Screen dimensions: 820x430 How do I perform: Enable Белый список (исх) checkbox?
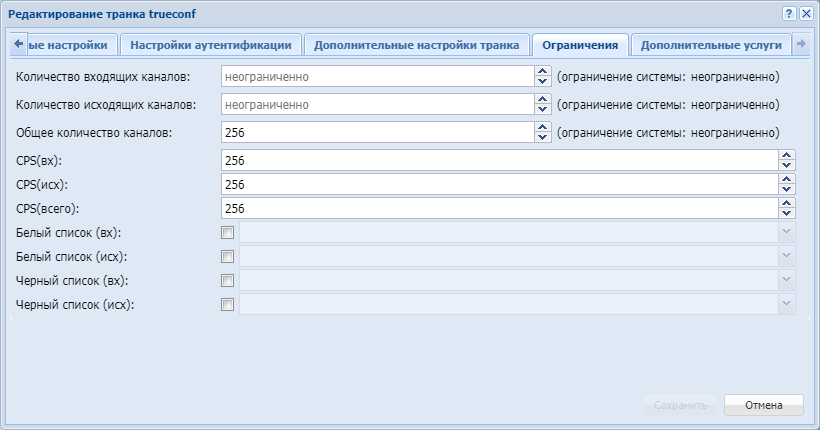tap(228, 257)
